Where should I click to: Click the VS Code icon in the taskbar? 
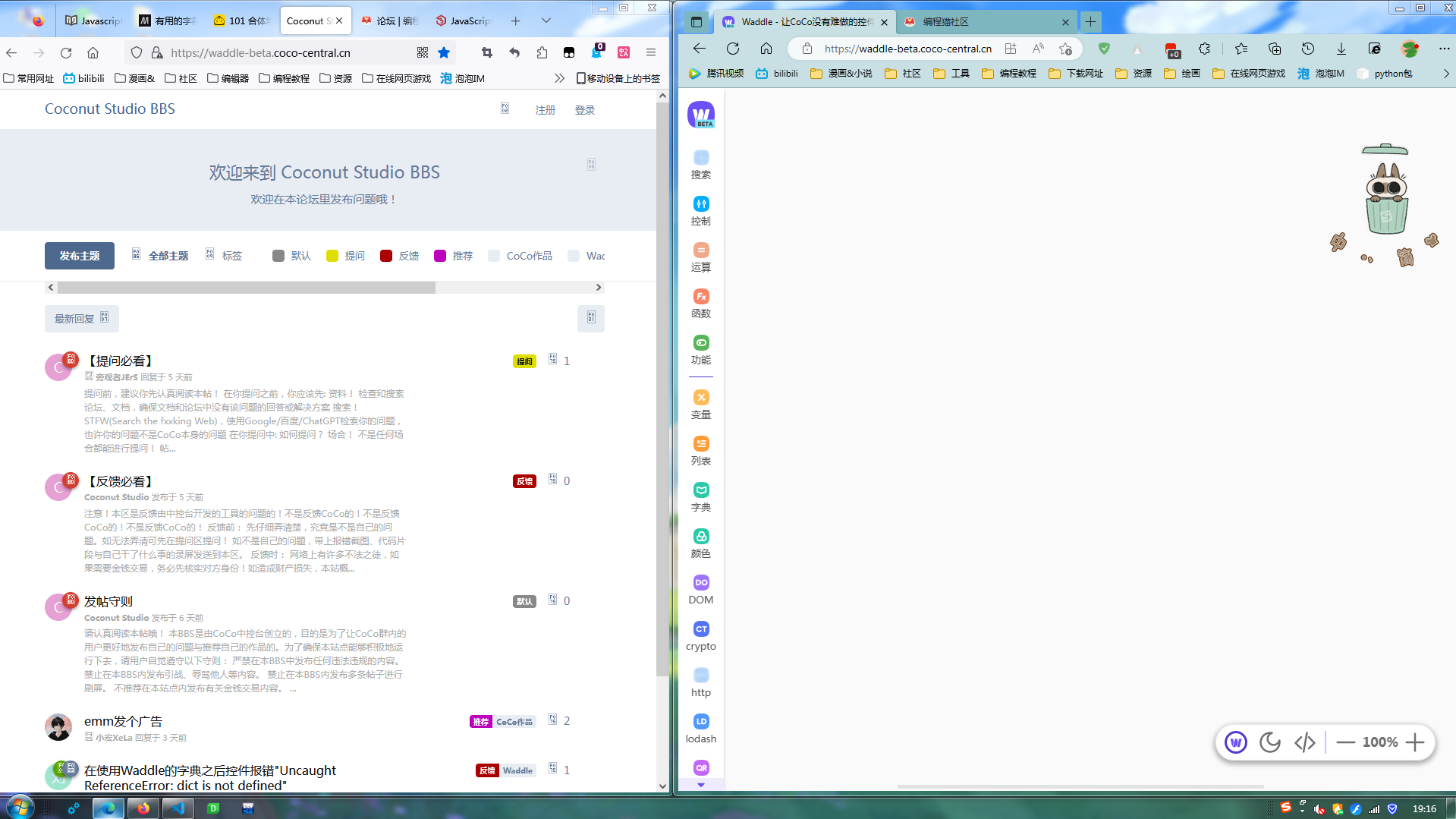[178, 808]
